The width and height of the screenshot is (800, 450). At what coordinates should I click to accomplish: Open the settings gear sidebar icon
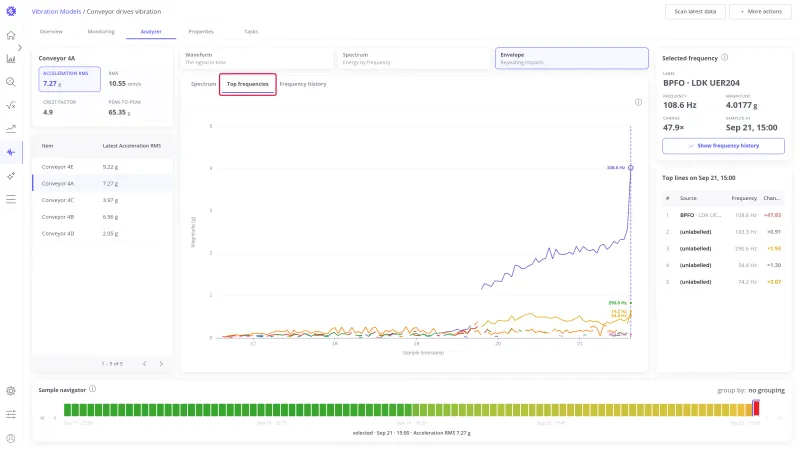pyautogui.click(x=11, y=391)
